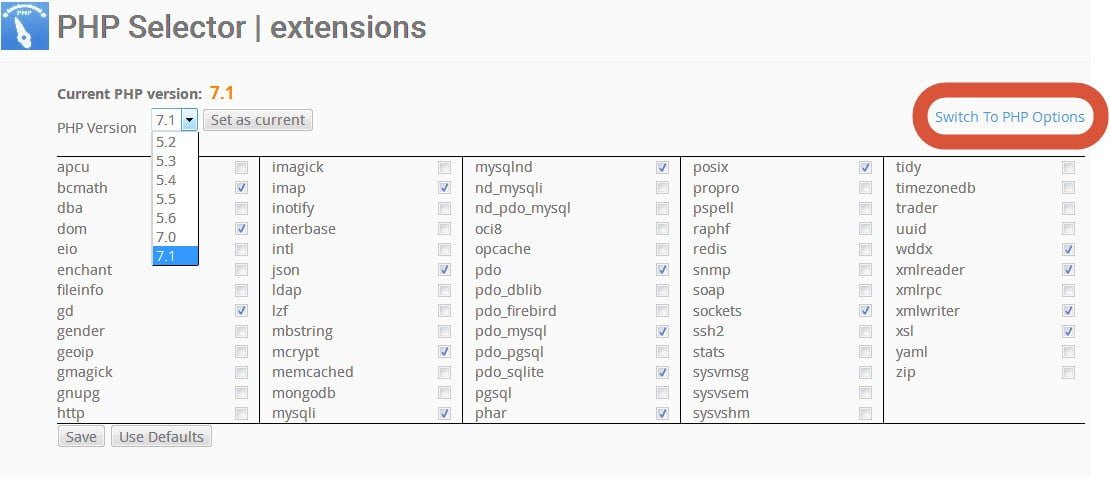Click the PHP Selector logo icon

pos(25,25)
